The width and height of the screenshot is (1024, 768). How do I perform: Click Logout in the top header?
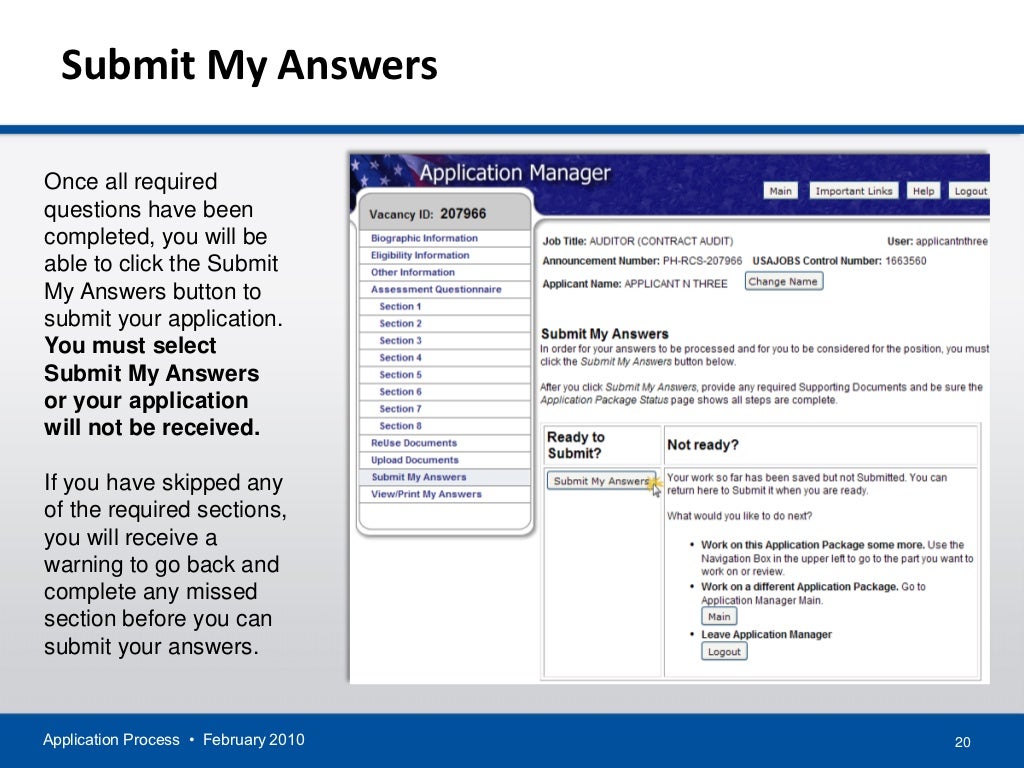(x=970, y=191)
